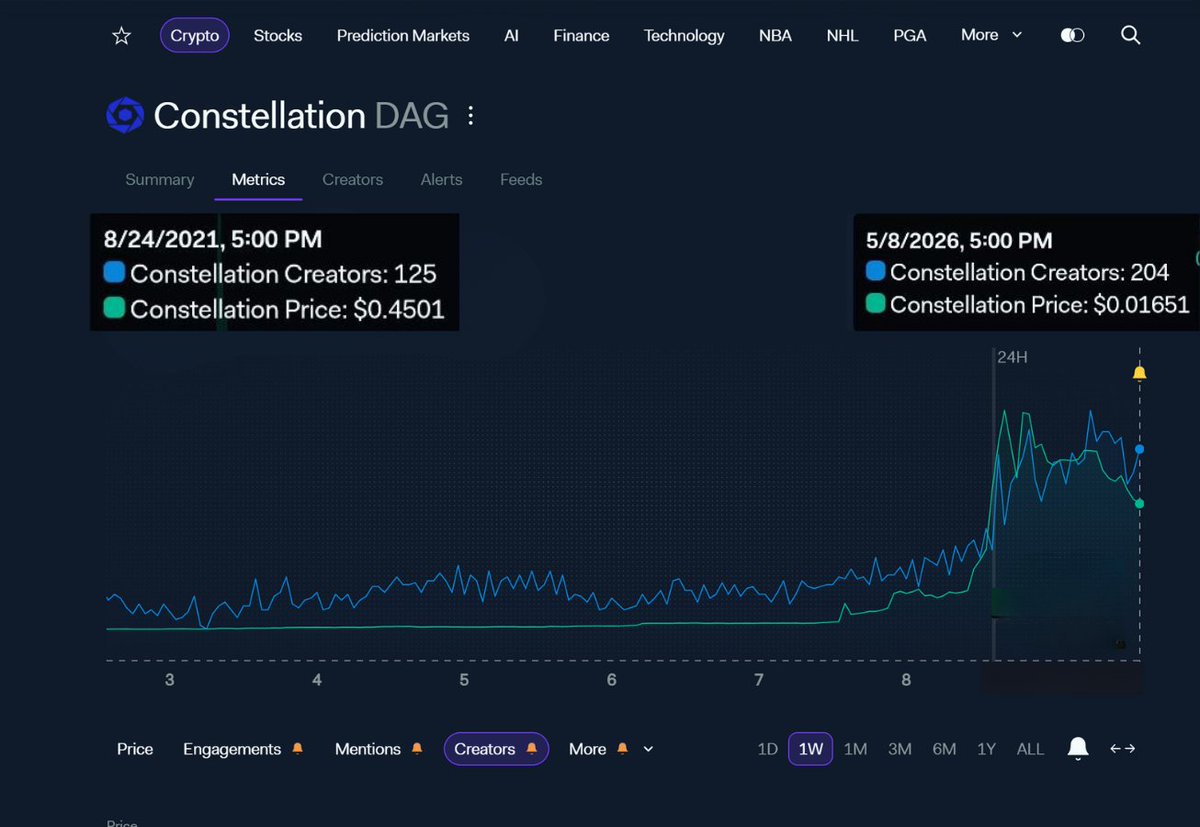Open the AI category

click(x=511, y=36)
